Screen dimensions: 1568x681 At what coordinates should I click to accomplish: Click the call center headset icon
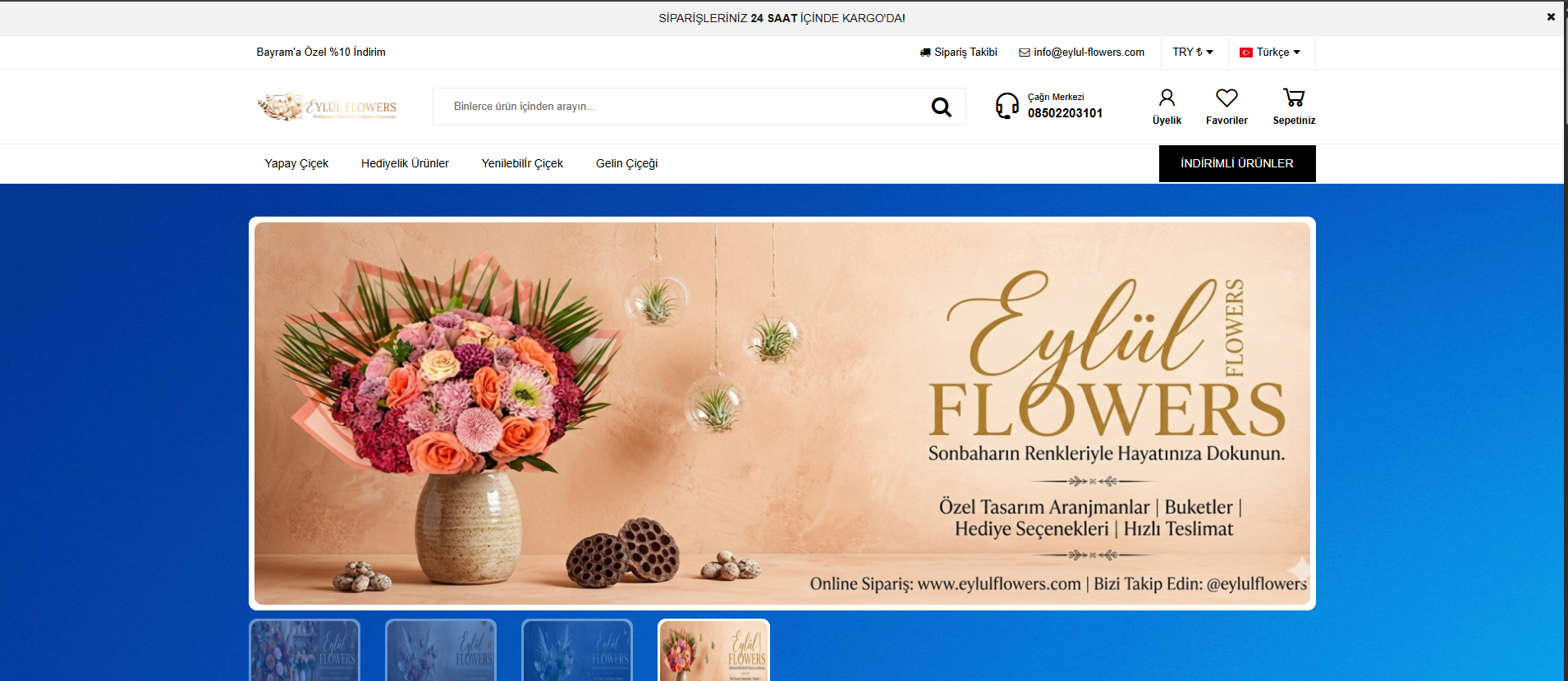[1006, 106]
